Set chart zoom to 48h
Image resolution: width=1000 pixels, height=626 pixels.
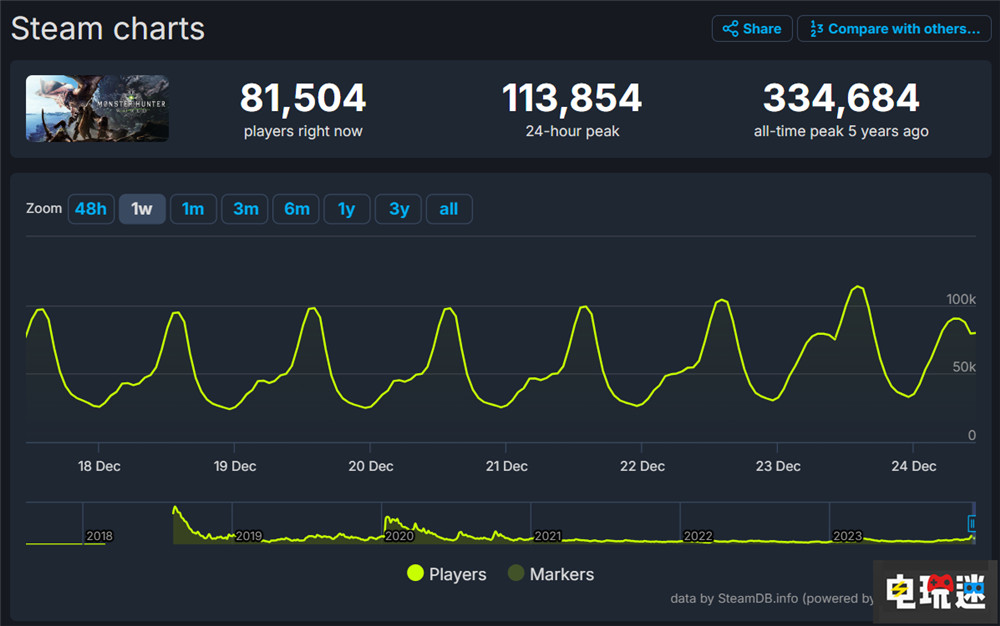(x=90, y=209)
